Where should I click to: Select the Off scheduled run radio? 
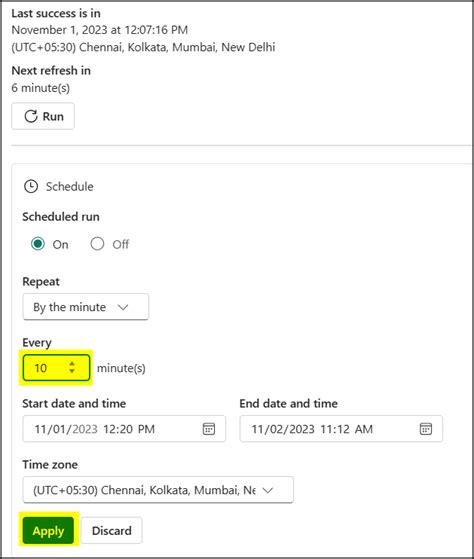(x=97, y=244)
